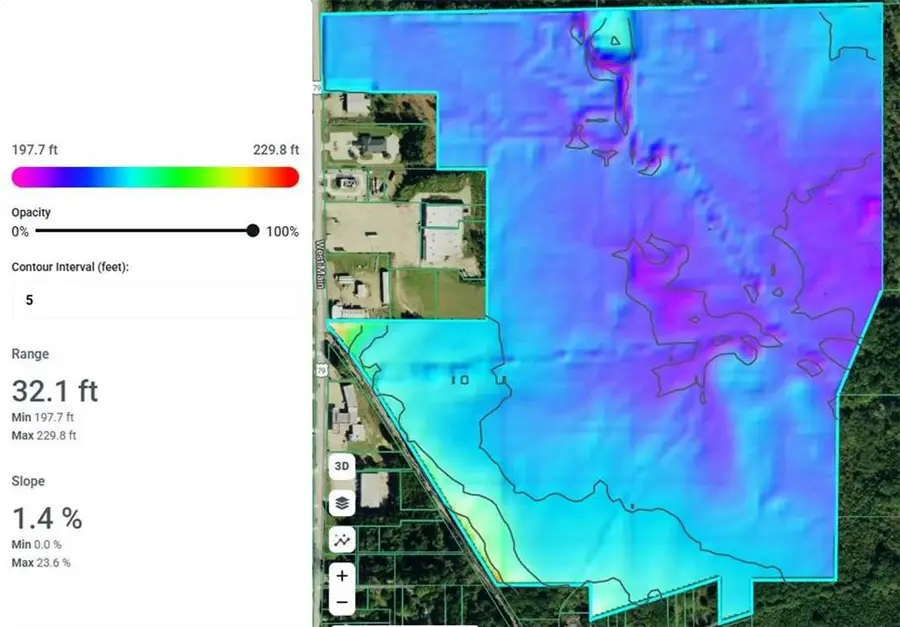This screenshot has height=627, width=900.
Task: Click the middle of the opacity slider track
Action: point(145,231)
